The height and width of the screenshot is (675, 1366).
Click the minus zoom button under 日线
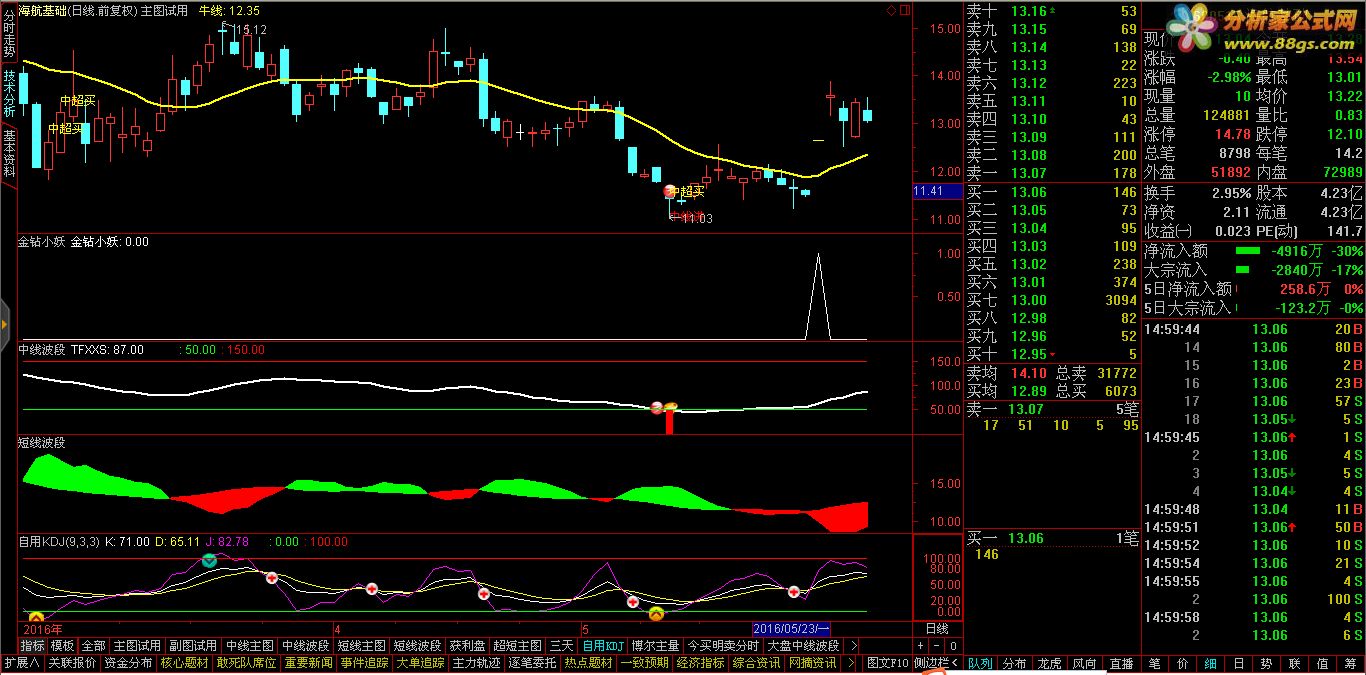(x=937, y=646)
